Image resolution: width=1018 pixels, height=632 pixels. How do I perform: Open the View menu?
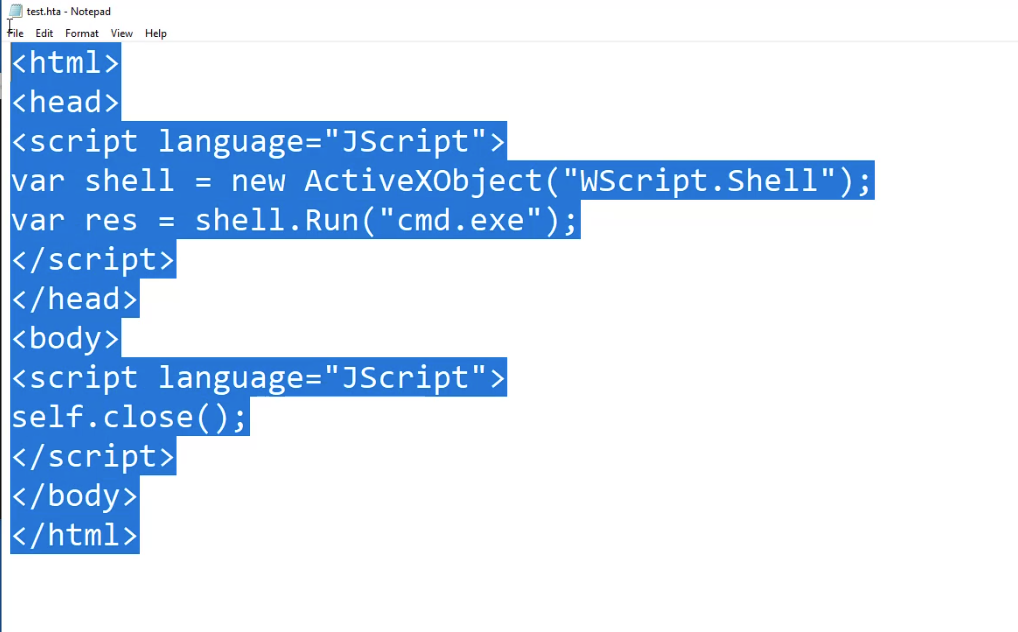click(x=121, y=33)
